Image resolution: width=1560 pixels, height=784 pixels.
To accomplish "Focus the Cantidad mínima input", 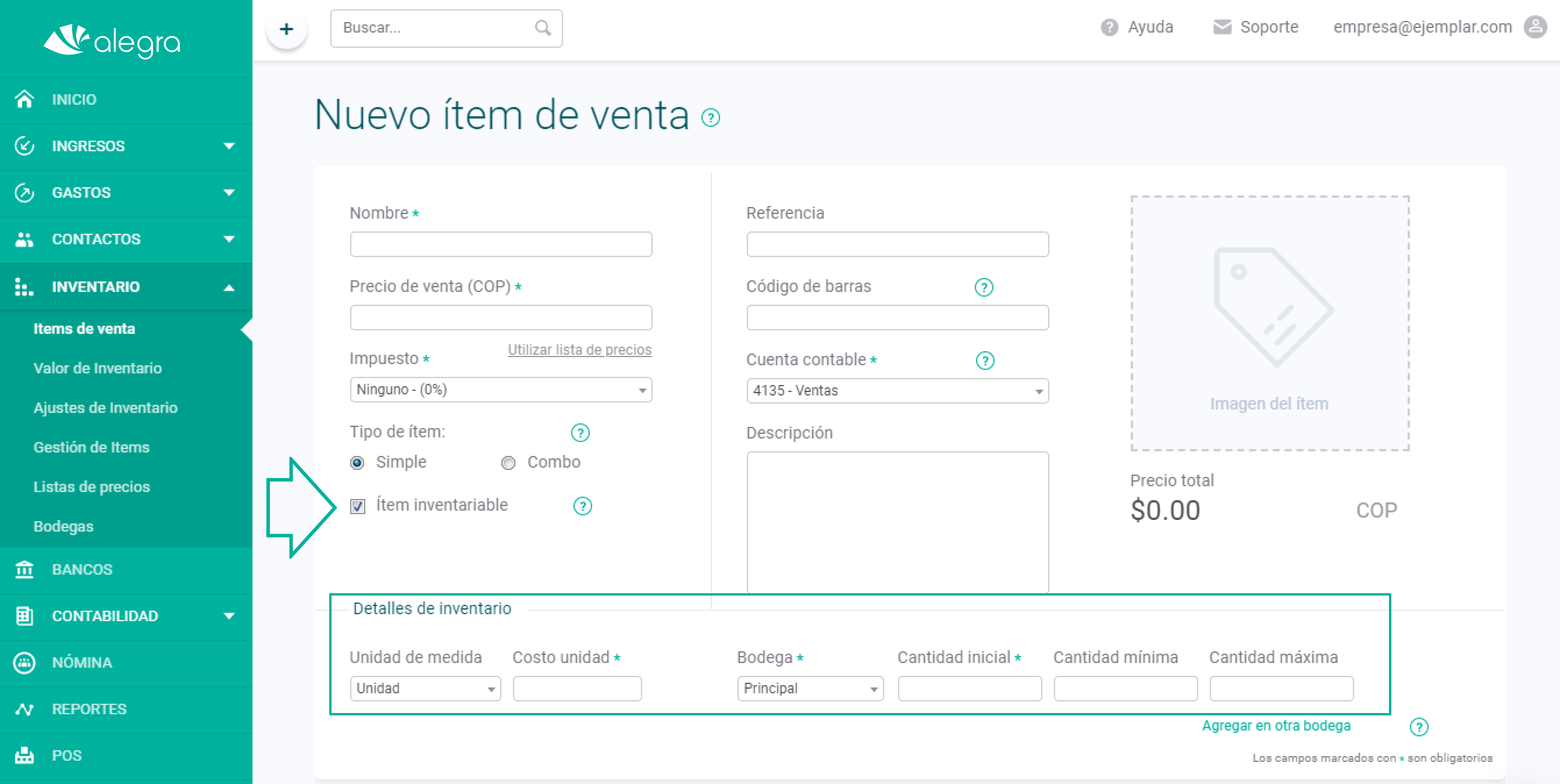I will coord(1126,688).
